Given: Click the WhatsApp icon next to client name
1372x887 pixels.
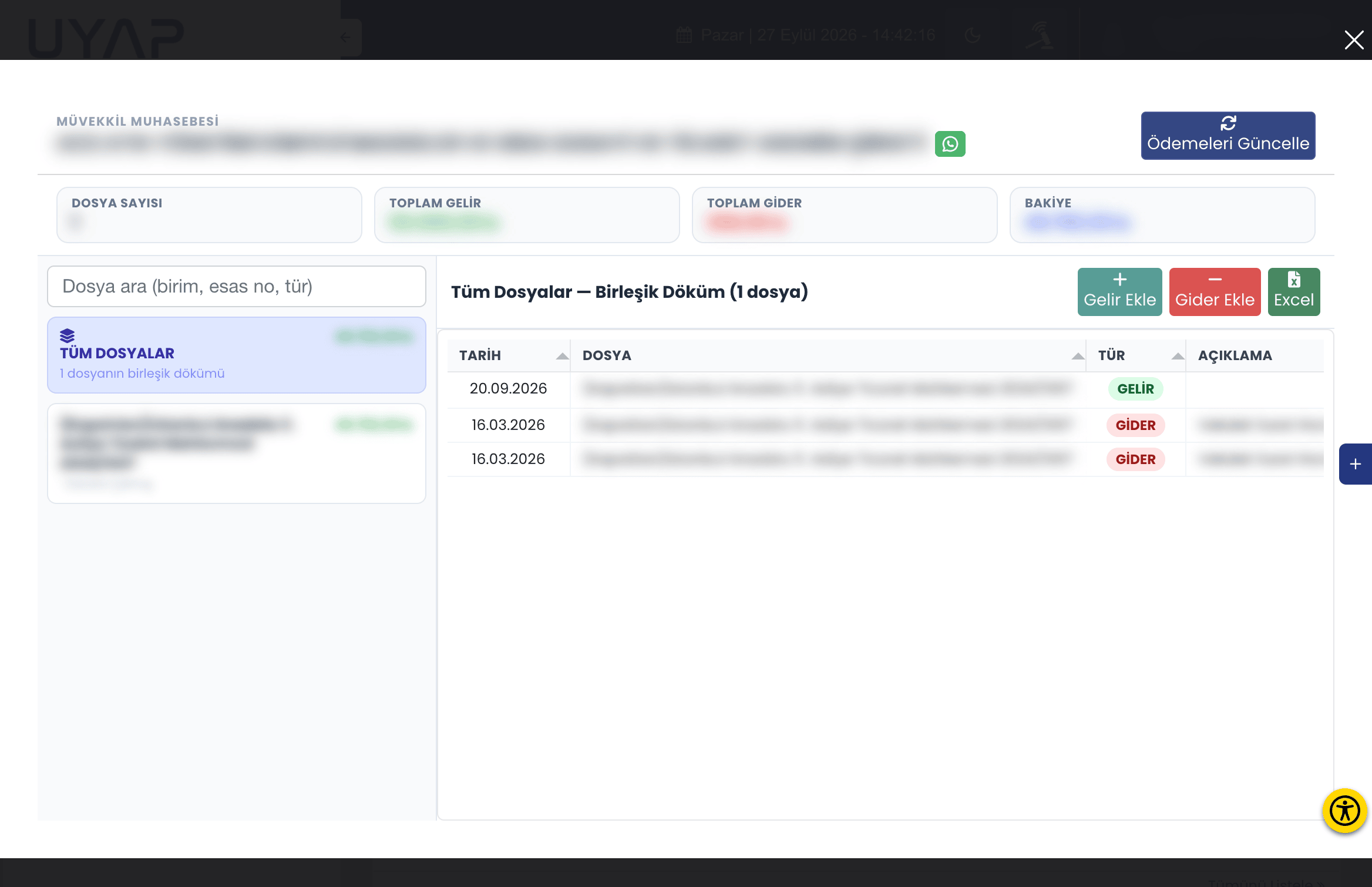Looking at the screenshot, I should tap(950, 144).
